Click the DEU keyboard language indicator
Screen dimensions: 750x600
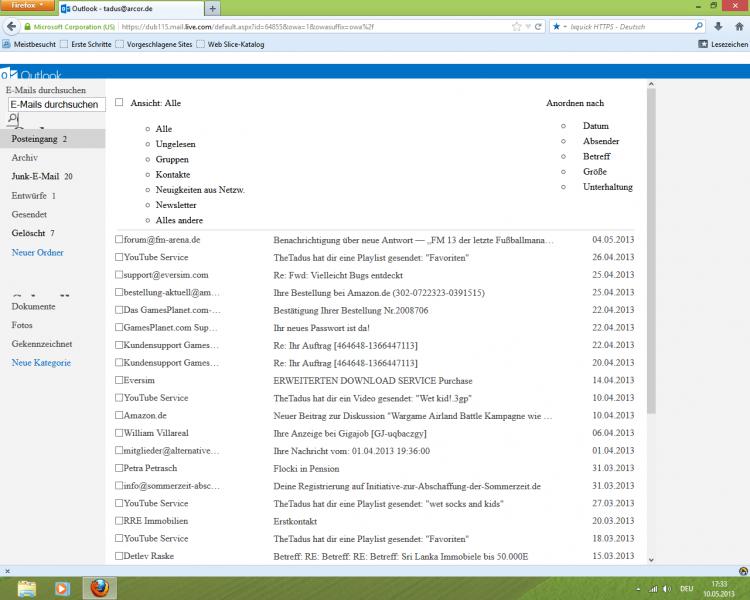tap(686, 589)
